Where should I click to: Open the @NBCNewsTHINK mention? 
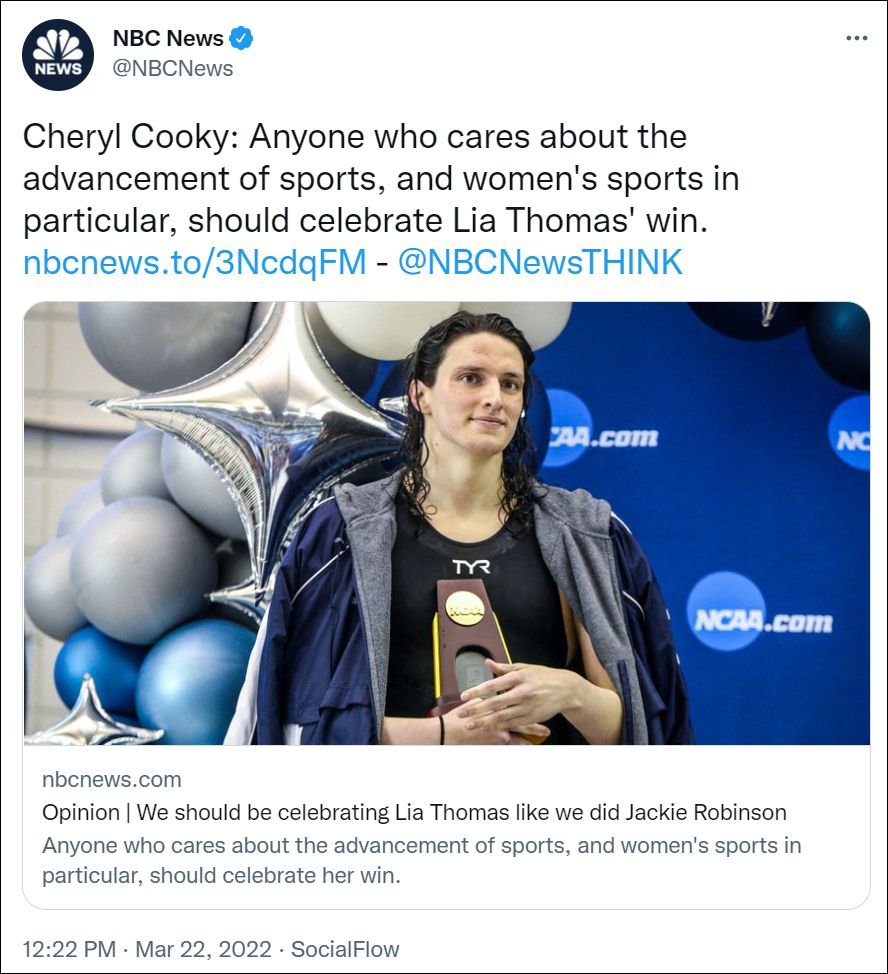540,262
